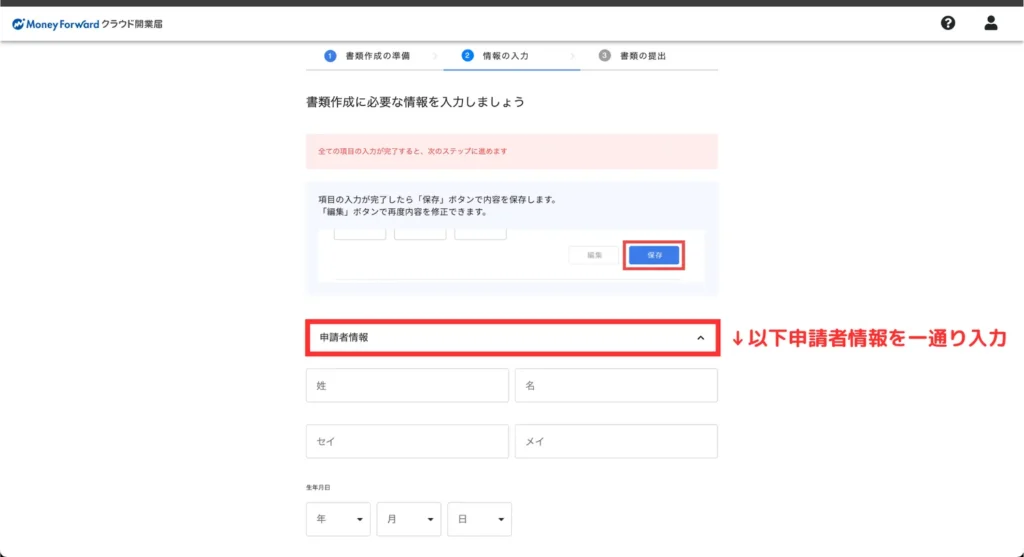The height and width of the screenshot is (557, 1024).
Task: Focus the 名 first name field
Action: tap(616, 385)
